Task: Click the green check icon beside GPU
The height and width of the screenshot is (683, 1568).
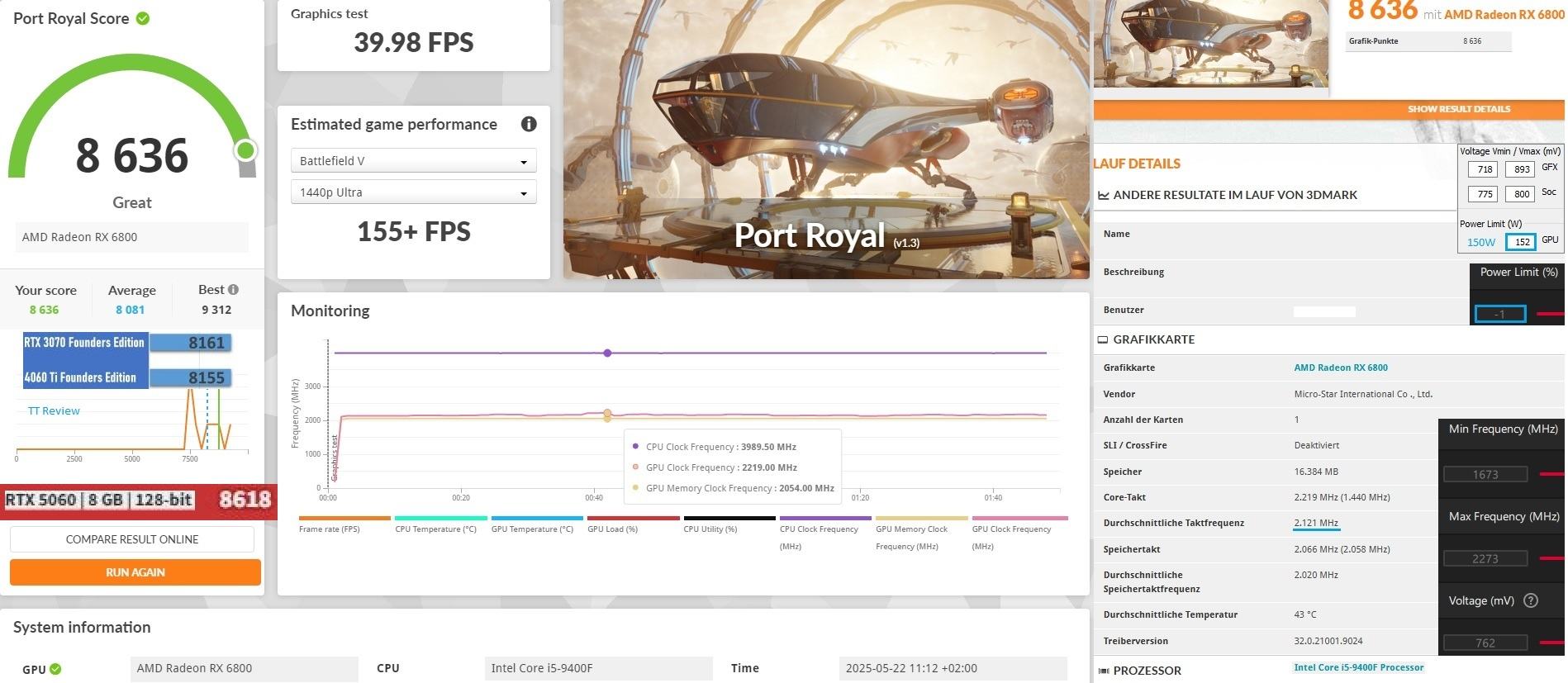Action: pyautogui.click(x=55, y=669)
